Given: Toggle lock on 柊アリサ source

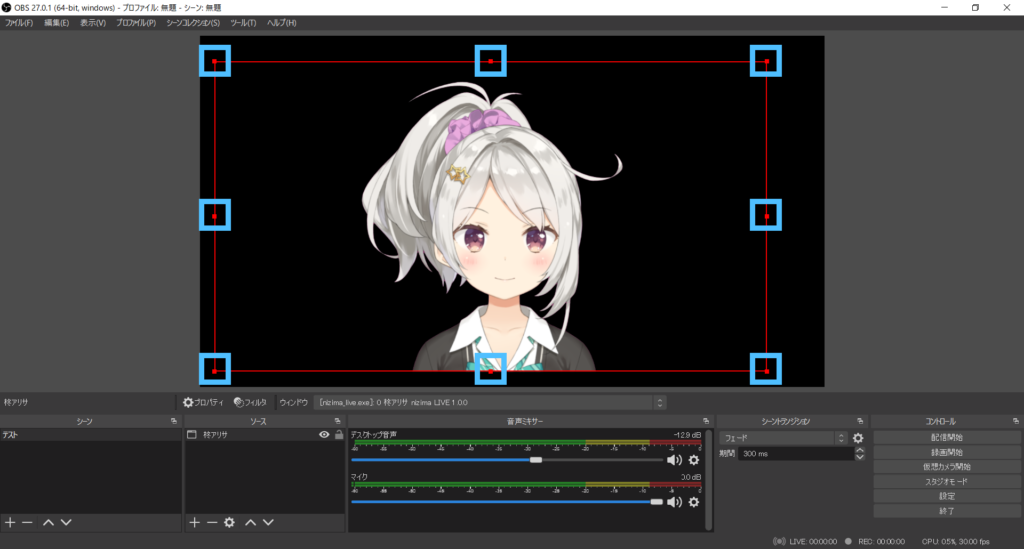Looking at the screenshot, I should (x=339, y=435).
